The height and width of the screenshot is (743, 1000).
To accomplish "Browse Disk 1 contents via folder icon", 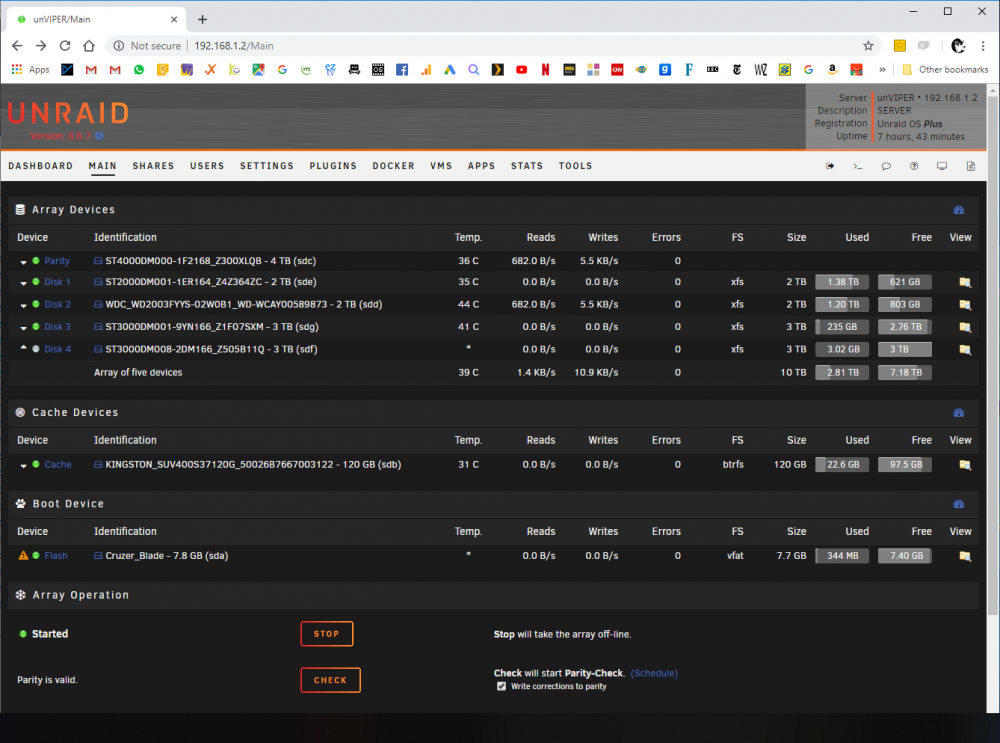I will coord(965,282).
